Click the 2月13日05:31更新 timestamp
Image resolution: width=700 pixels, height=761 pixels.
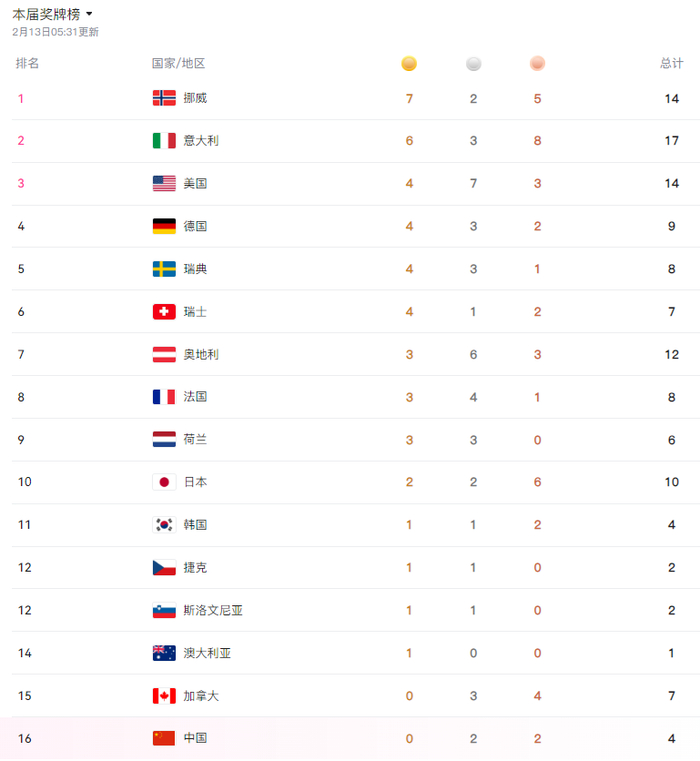55,32
